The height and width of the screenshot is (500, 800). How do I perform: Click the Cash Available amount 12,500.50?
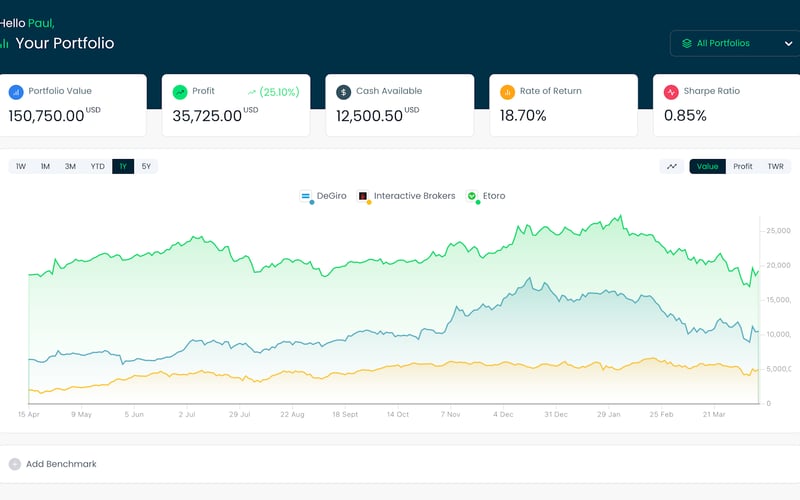[369, 116]
